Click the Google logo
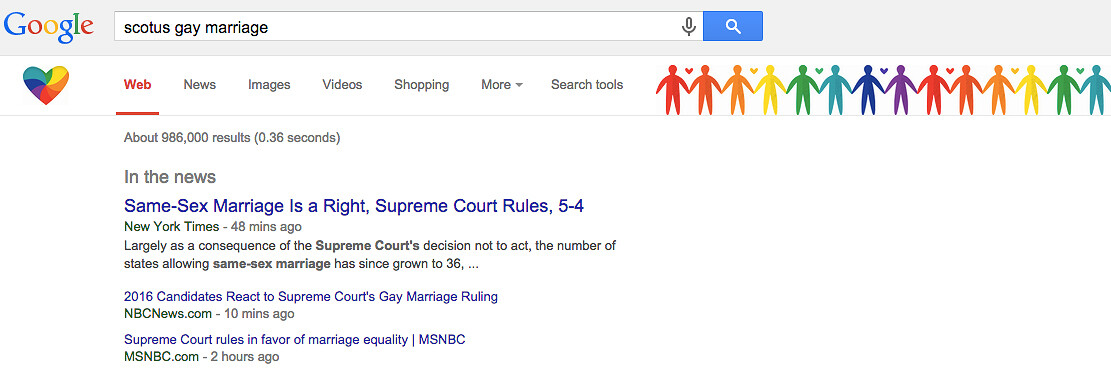Viewport: 1111px width, 368px height. tap(49, 27)
